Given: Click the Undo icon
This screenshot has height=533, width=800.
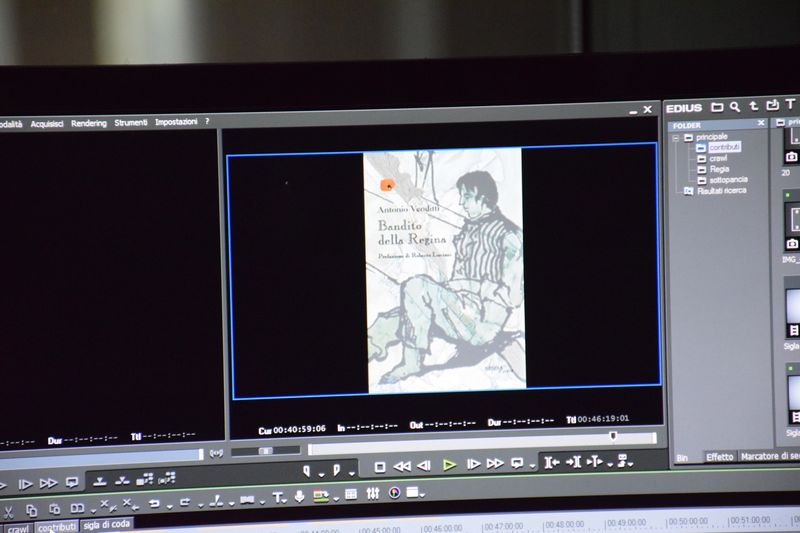Looking at the screenshot, I should click(154, 504).
